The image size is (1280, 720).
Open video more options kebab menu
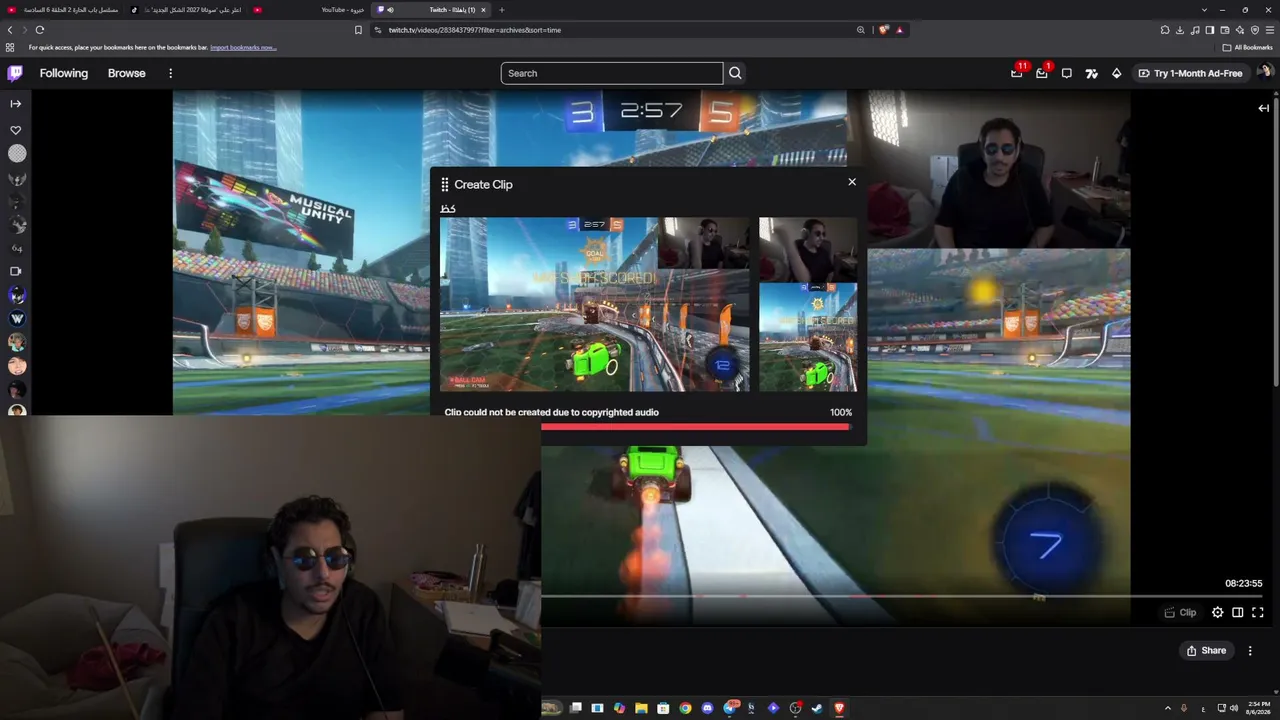coord(1250,651)
